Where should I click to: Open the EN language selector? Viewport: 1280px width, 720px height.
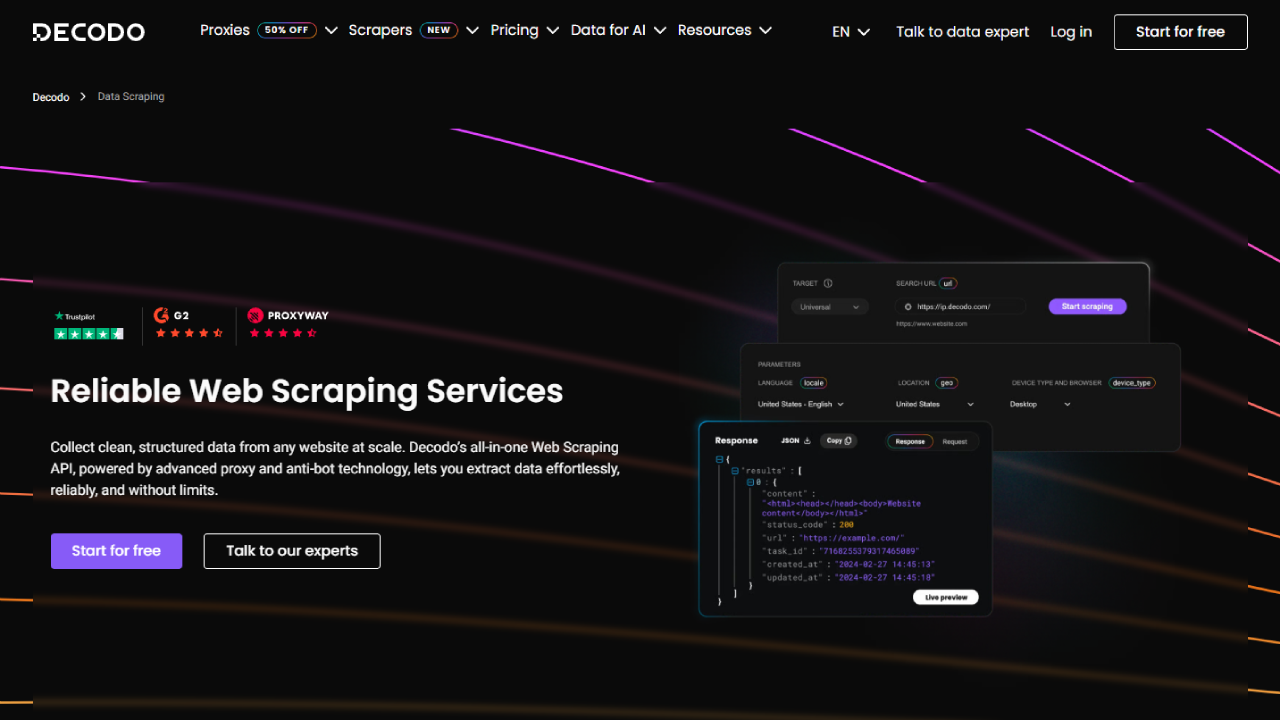tap(849, 32)
